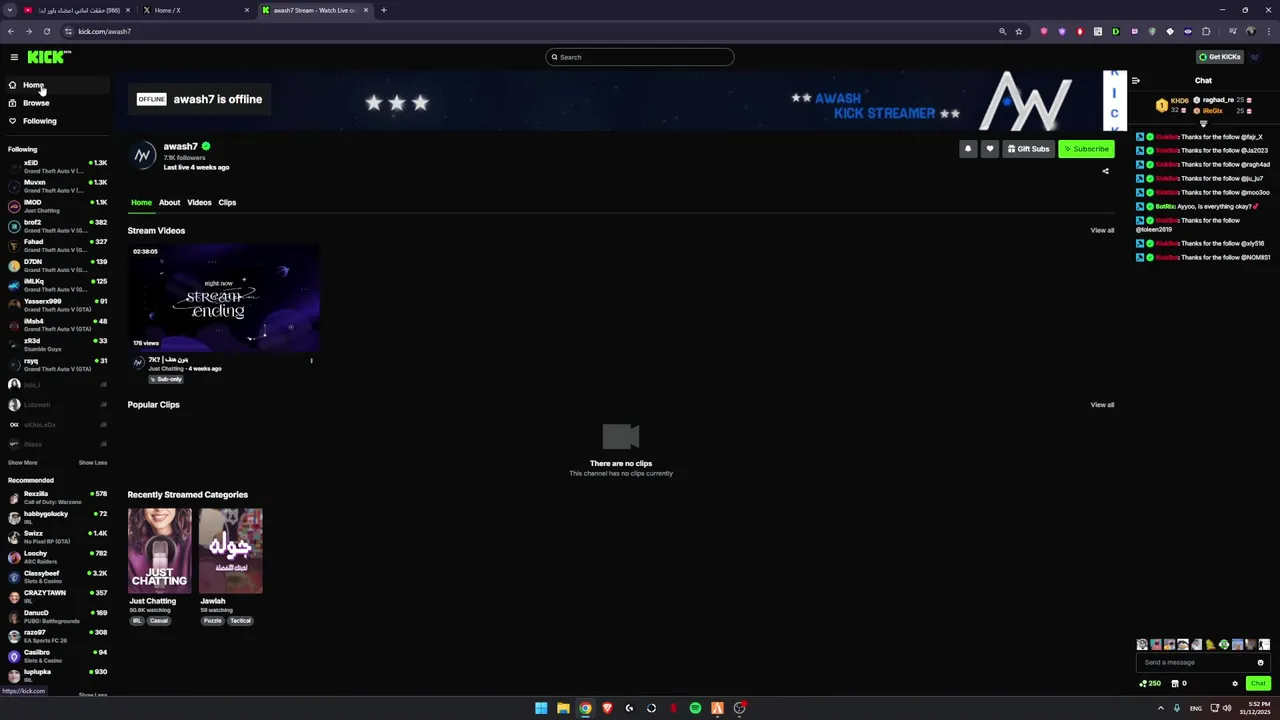Switch to the Videos tab
Viewport: 1280px width, 720px height.
tap(199, 203)
